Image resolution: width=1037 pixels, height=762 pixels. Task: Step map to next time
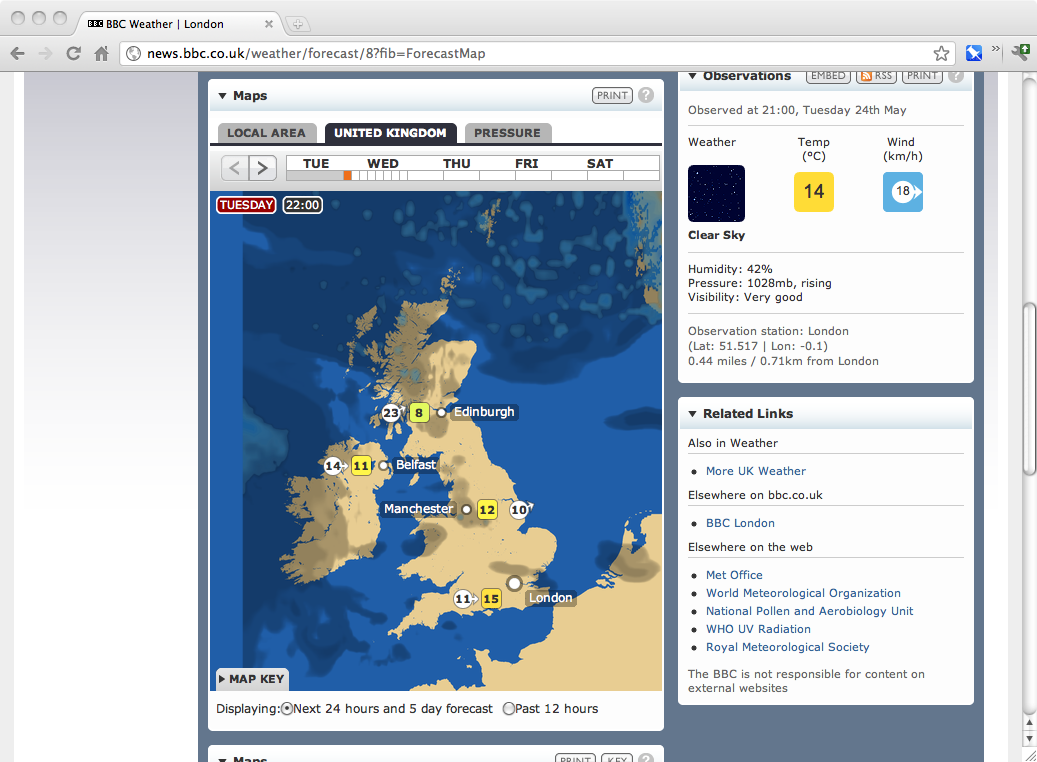263,167
